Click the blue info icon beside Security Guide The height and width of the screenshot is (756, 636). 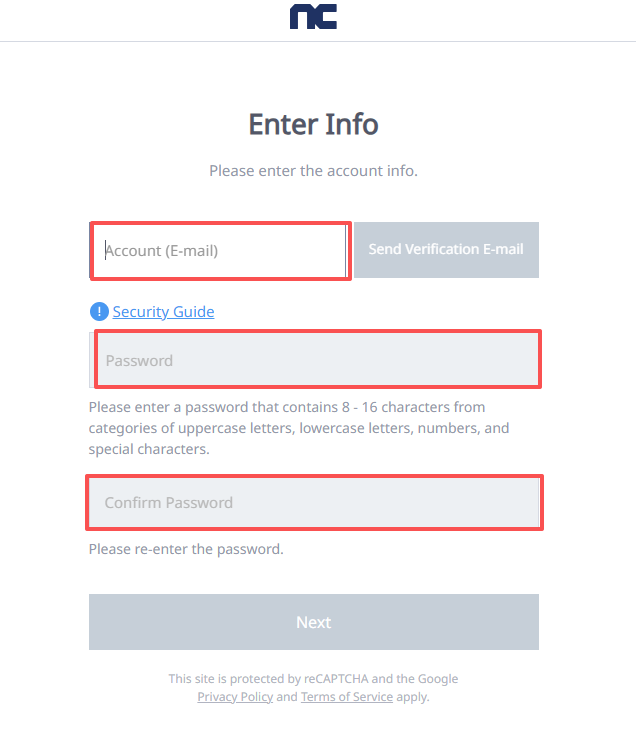(x=99, y=311)
